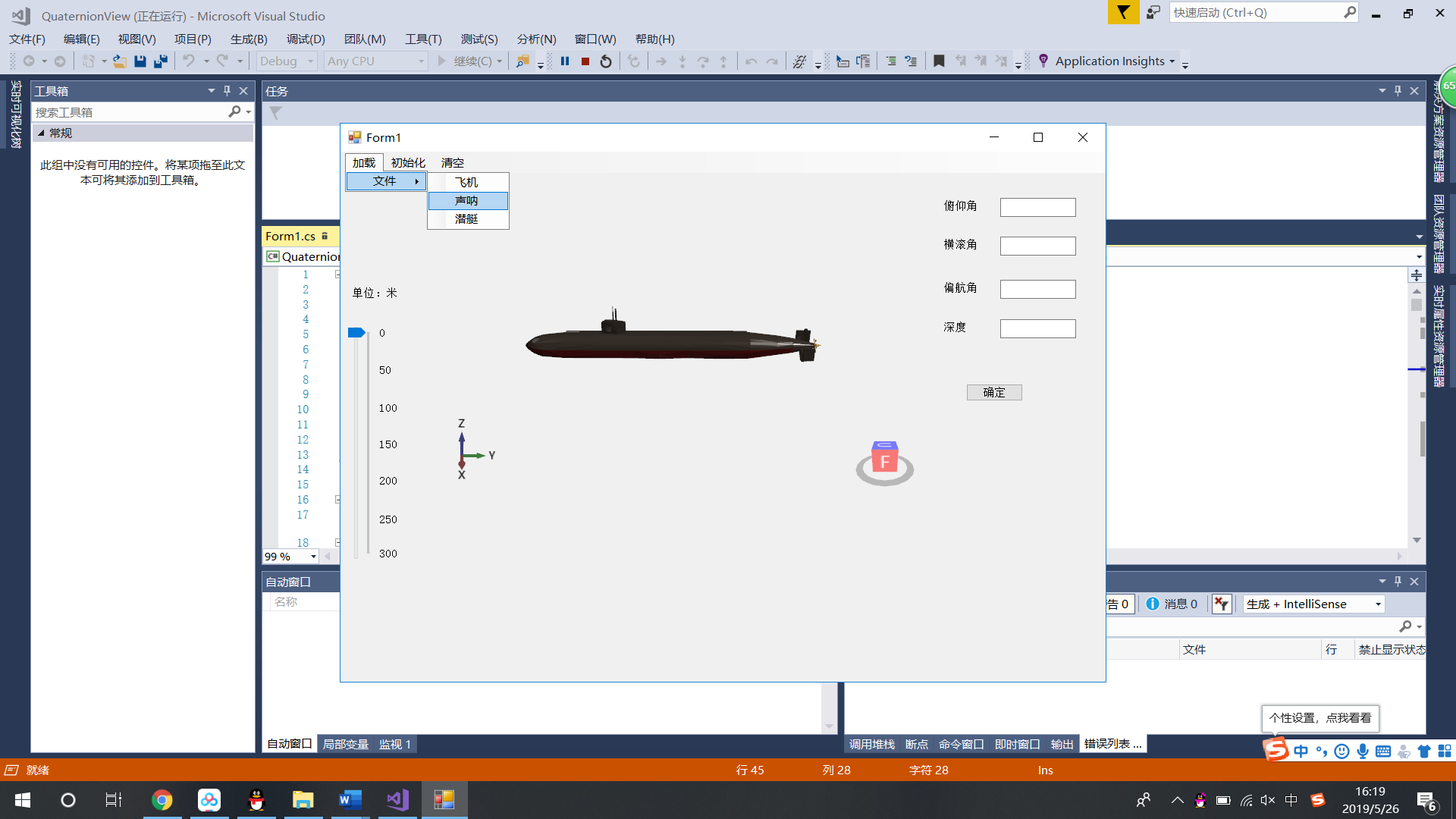1456x819 pixels.
Task: Click the red Stop debugging icon
Action: pos(585,61)
